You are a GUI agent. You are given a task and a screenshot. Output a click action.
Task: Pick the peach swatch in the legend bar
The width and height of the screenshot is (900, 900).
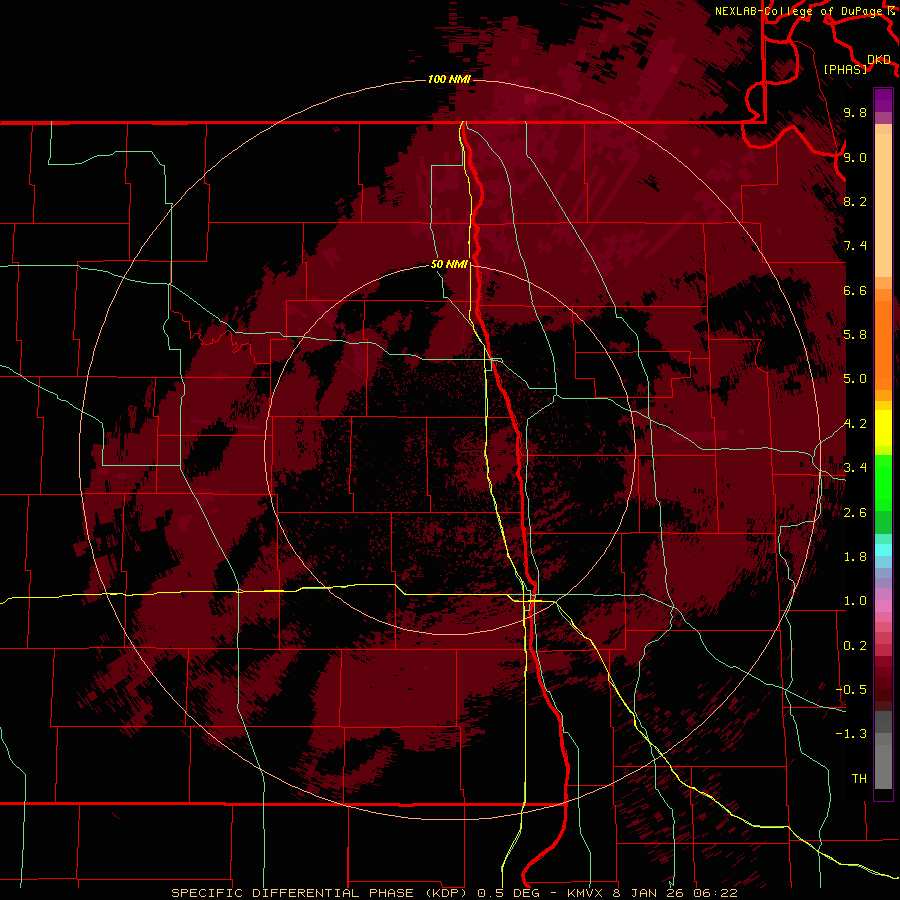point(883,205)
